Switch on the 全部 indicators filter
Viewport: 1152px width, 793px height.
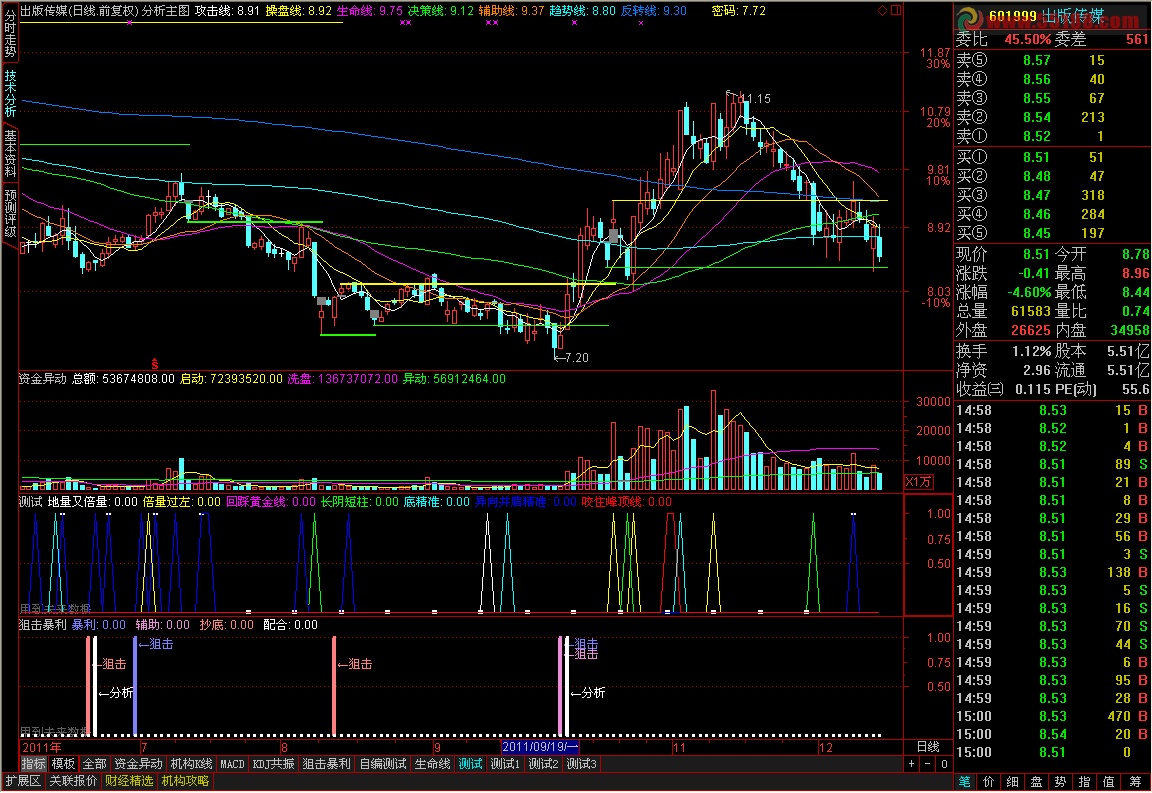[x=94, y=764]
